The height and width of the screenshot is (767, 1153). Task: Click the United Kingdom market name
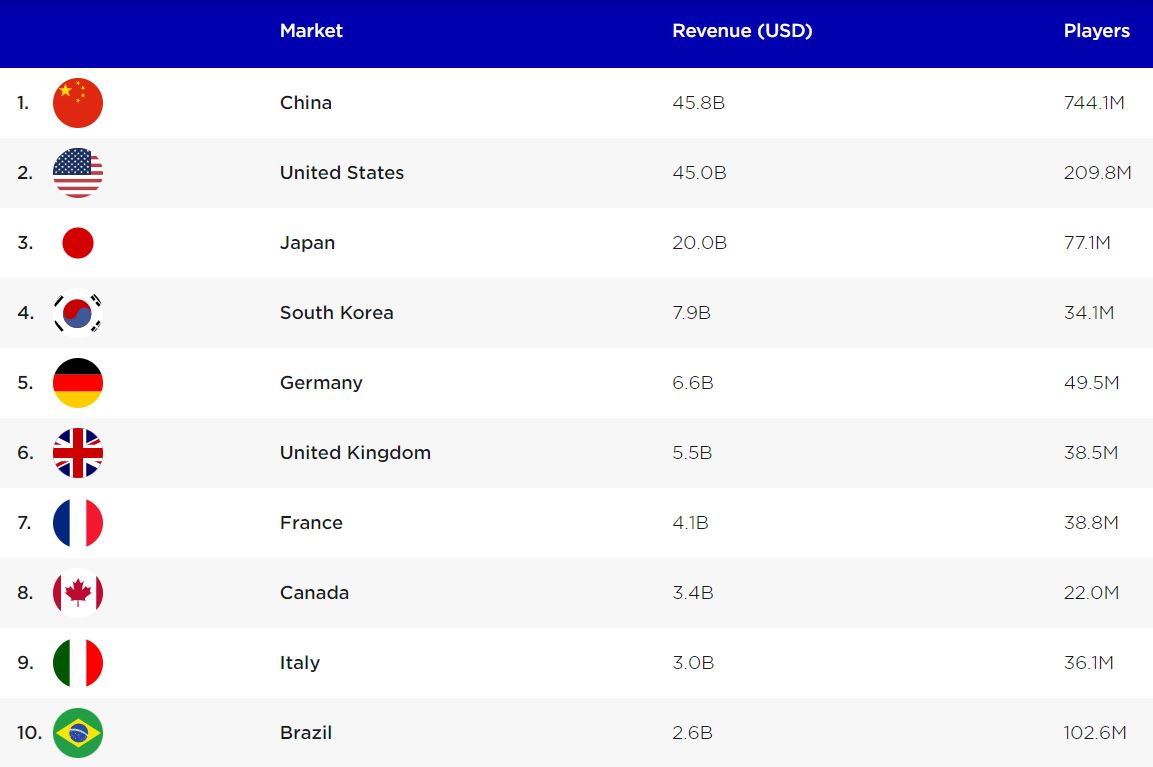355,453
